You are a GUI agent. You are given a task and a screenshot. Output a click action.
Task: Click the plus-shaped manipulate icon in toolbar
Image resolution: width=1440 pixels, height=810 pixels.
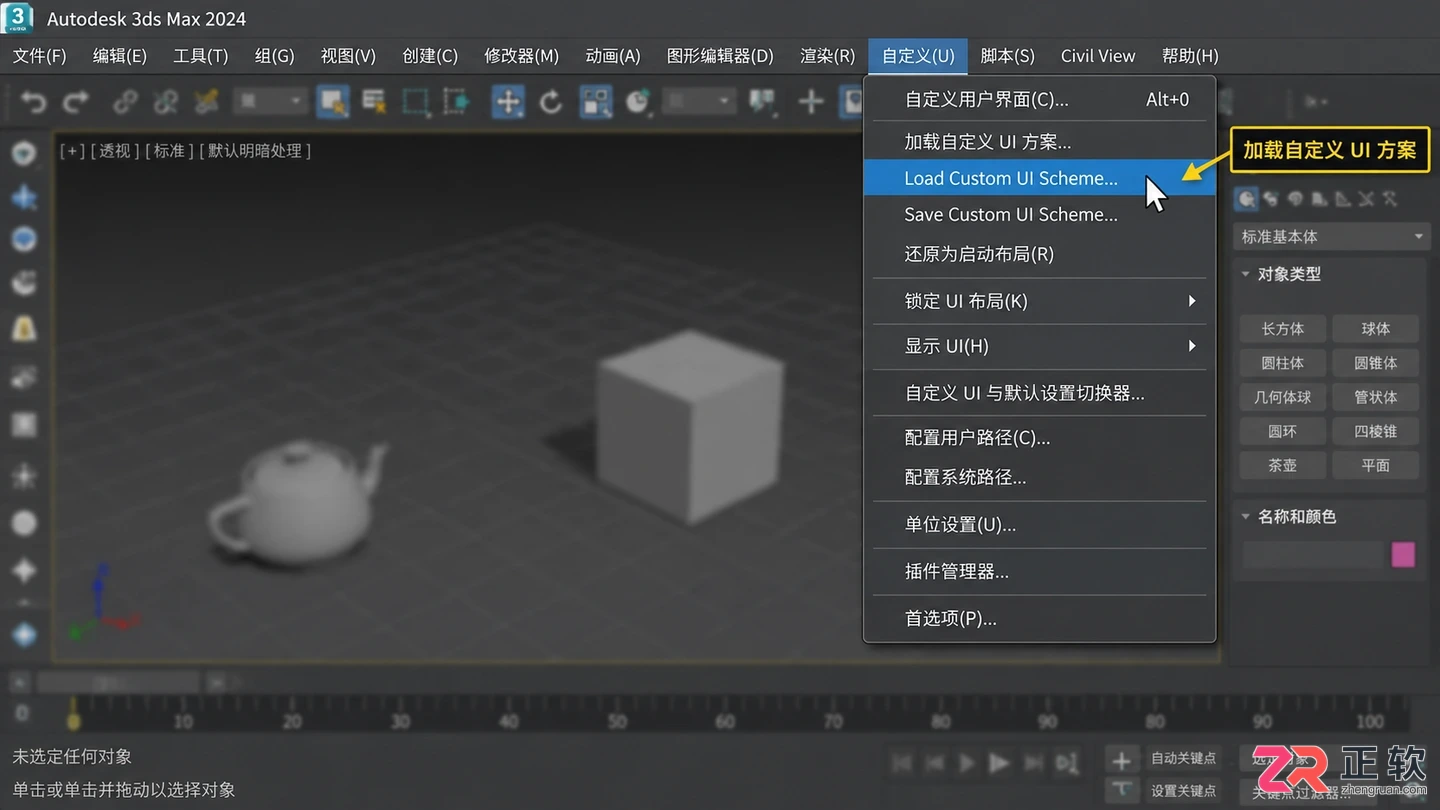point(811,102)
